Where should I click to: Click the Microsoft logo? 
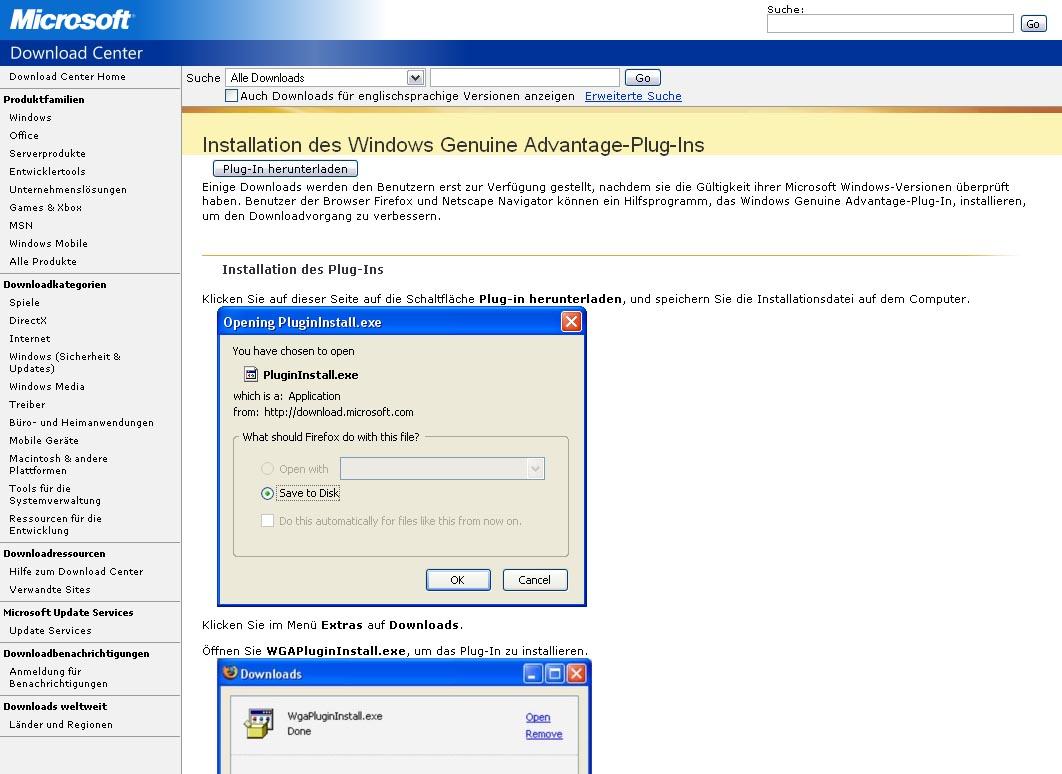click(x=70, y=19)
